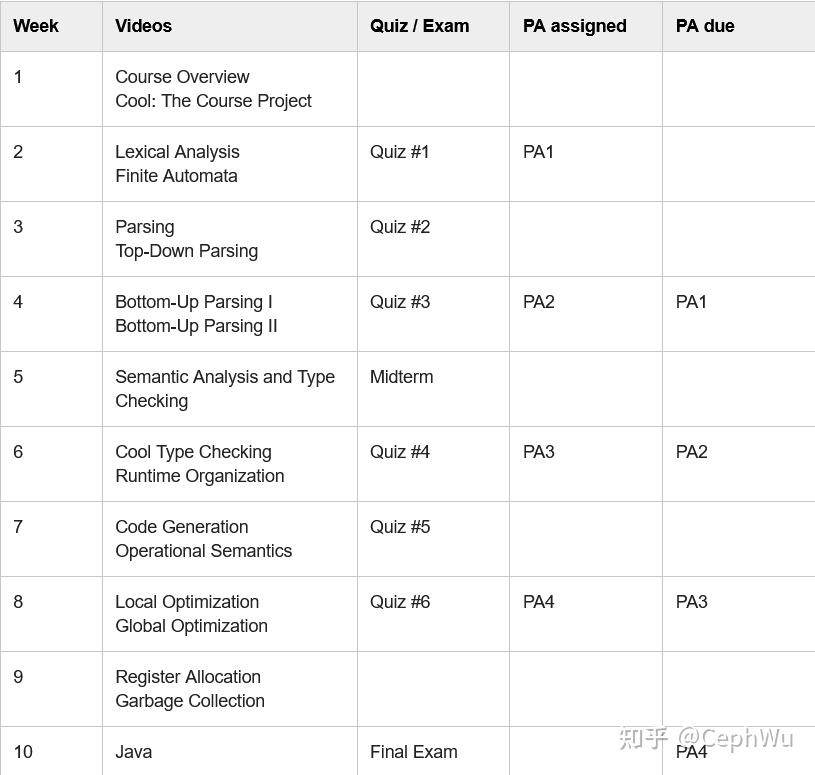
Task: Select Semantic Analysis and Type Checking text
Action: 224,388
